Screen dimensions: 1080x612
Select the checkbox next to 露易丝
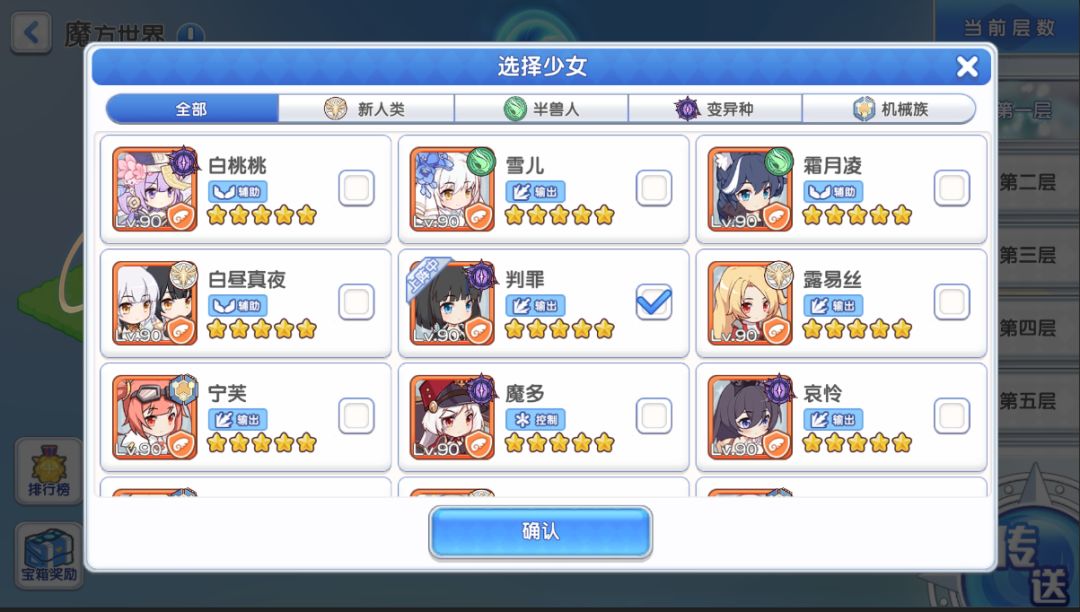(x=952, y=302)
